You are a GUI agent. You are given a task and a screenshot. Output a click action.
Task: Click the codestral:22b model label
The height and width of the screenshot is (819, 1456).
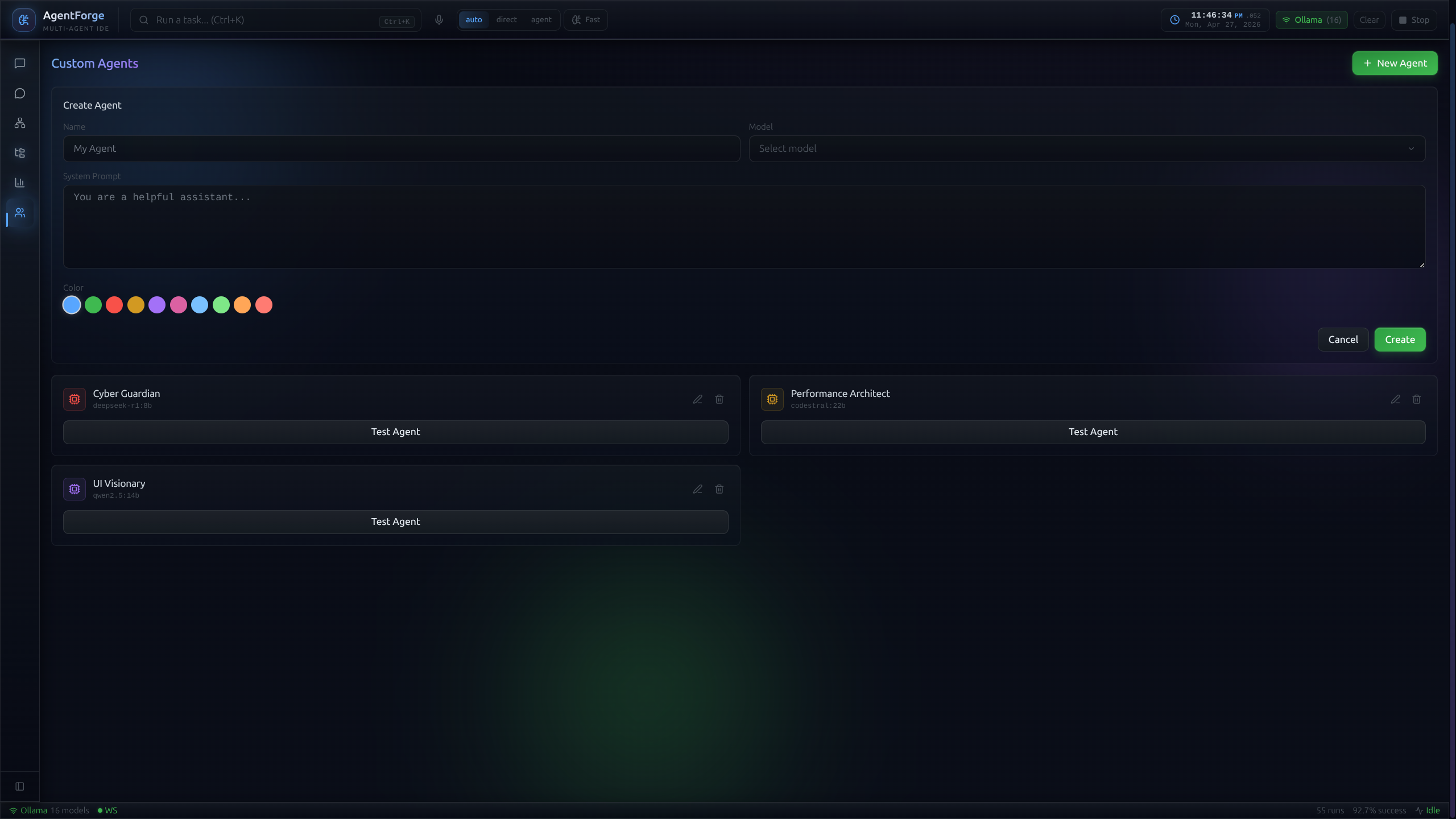click(x=818, y=406)
